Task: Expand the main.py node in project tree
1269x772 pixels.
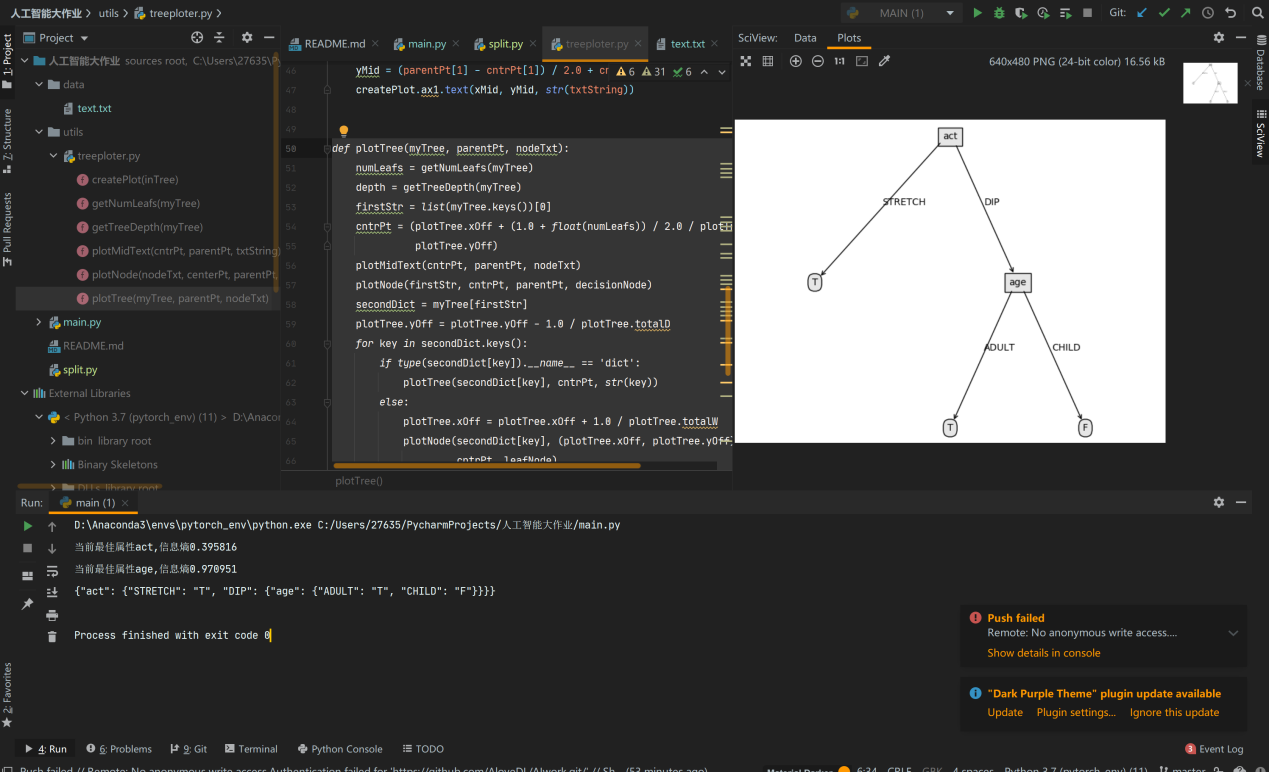Action: point(39,322)
